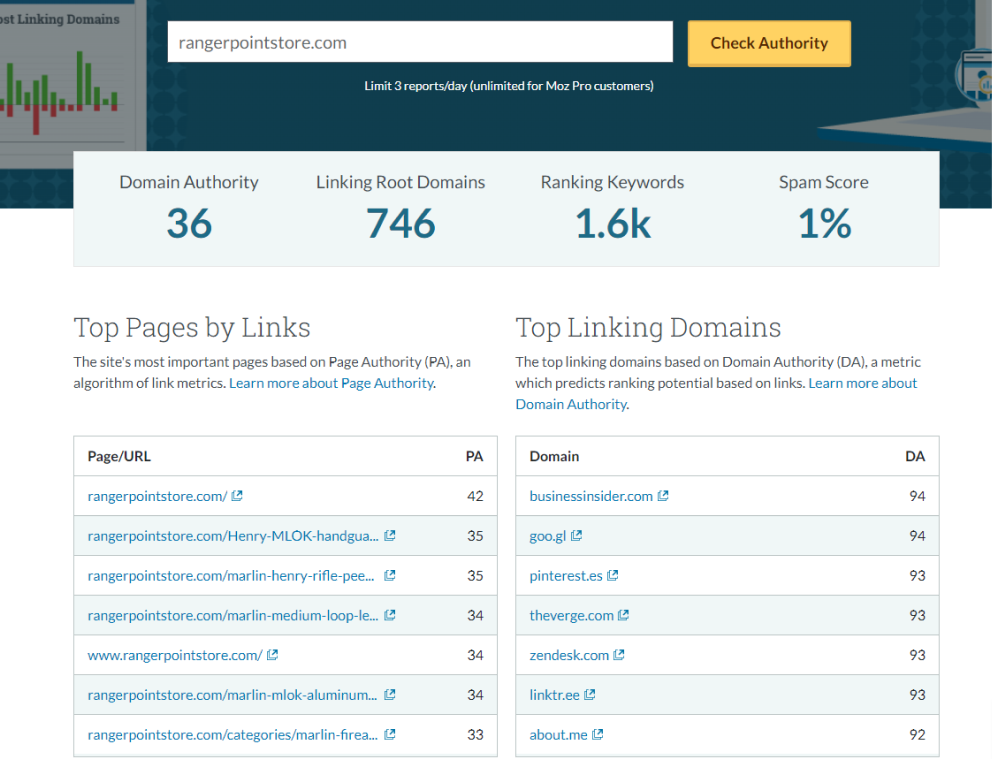Image resolution: width=993 pixels, height=759 pixels.
Task: Click the Page/URL column header
Action: pos(119,456)
